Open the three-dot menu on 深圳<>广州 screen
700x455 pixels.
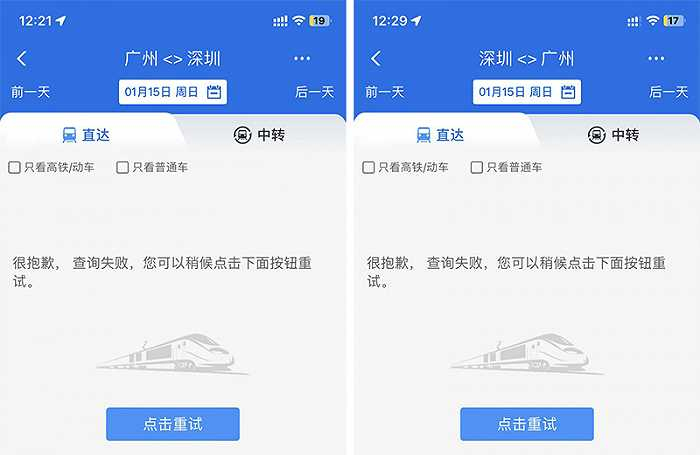[656, 58]
